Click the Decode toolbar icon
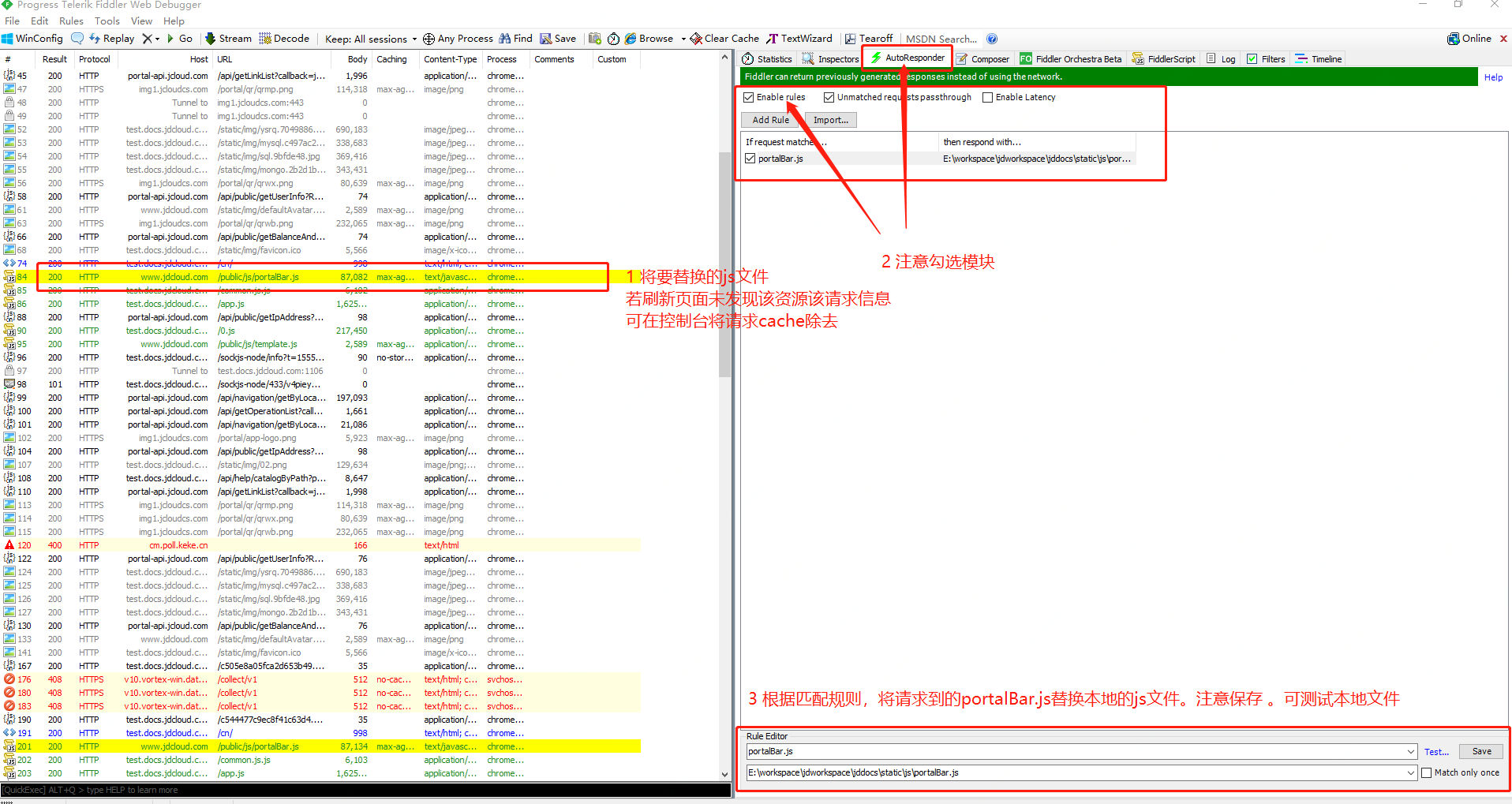The image size is (1512, 804). point(284,38)
